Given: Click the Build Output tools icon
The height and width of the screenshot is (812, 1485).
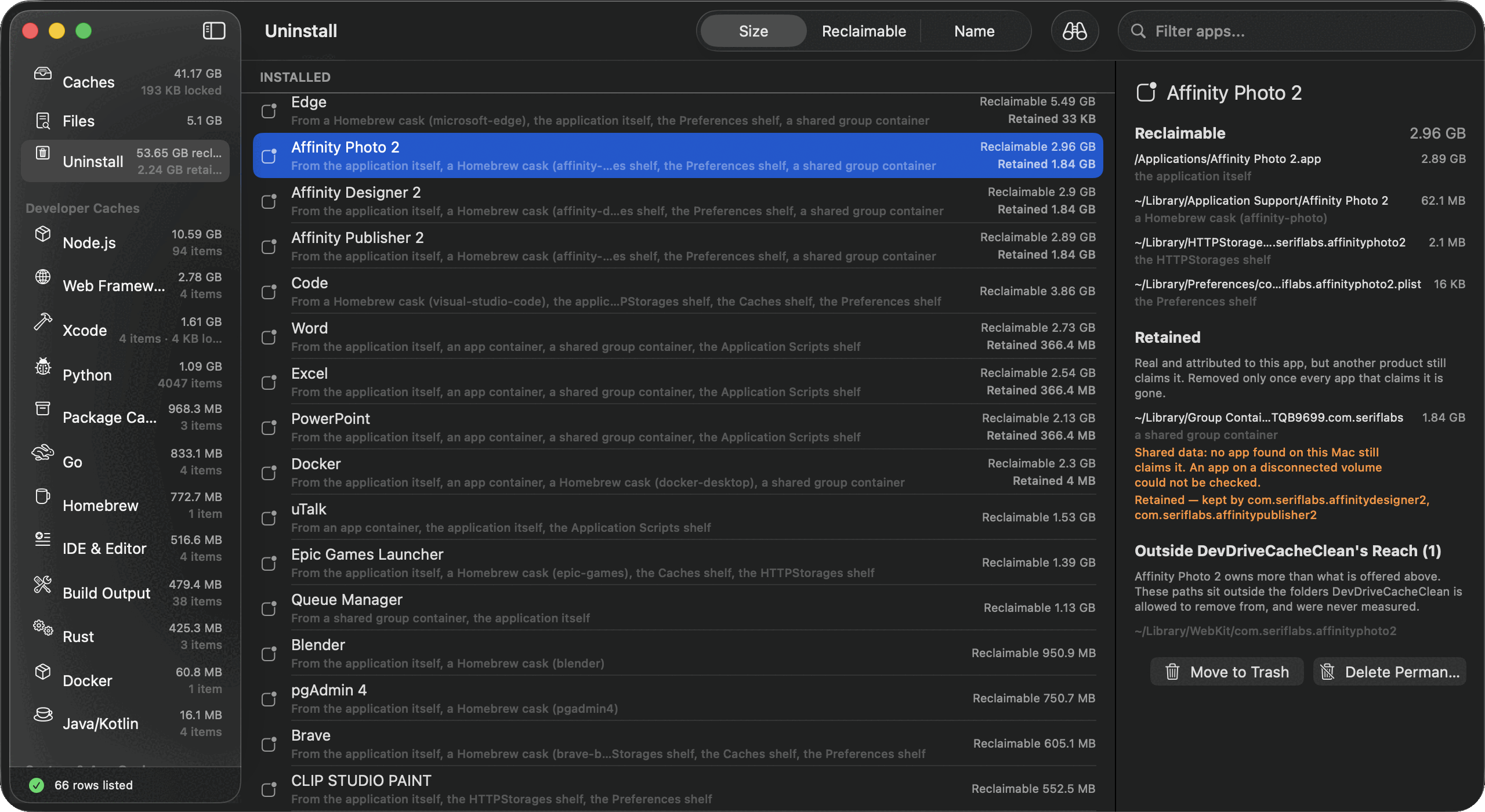Looking at the screenshot, I should (43, 584).
